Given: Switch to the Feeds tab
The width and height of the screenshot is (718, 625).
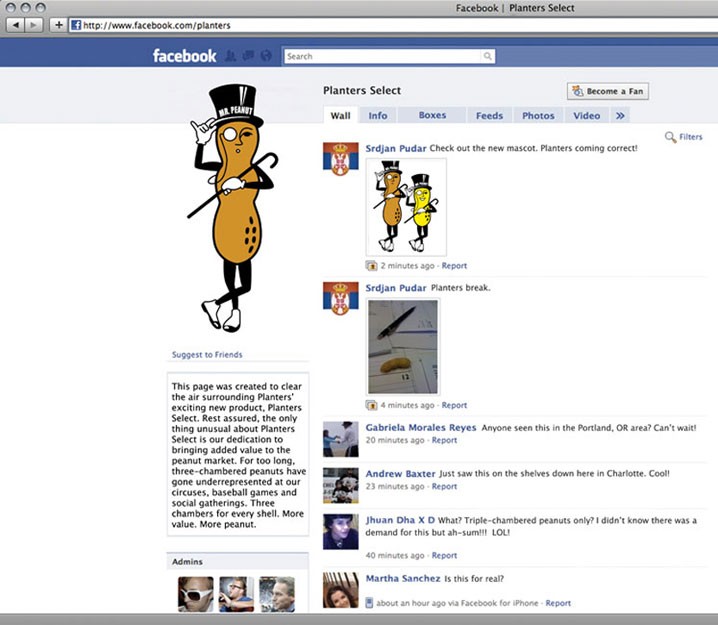Looking at the screenshot, I should point(490,115).
